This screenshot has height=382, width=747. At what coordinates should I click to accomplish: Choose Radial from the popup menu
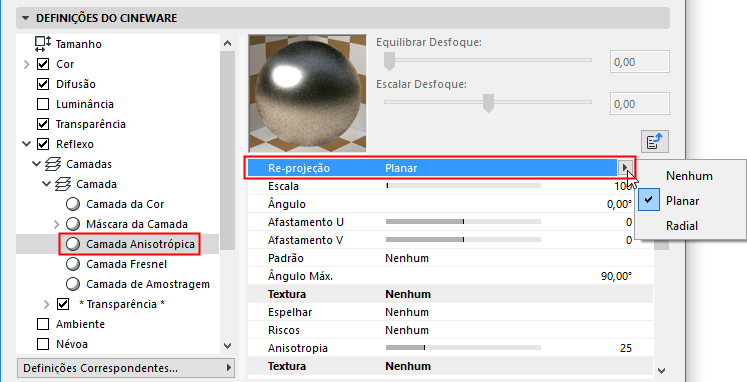tap(682, 226)
